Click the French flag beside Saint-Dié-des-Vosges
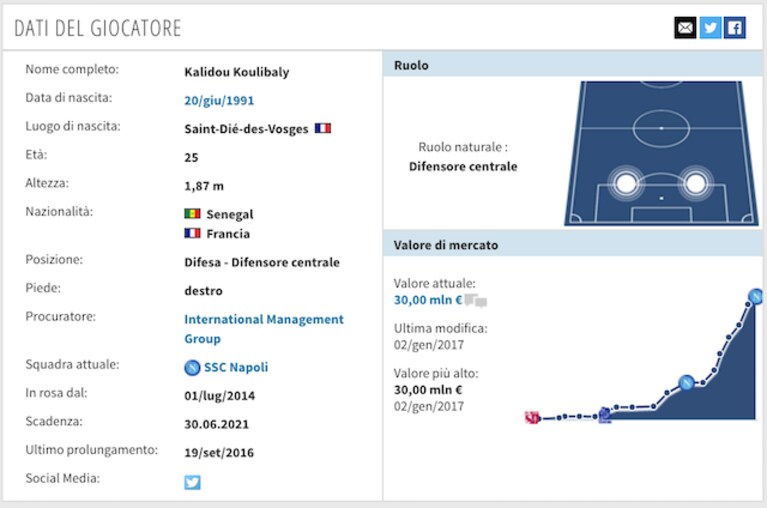The height and width of the screenshot is (508, 767). point(323,128)
